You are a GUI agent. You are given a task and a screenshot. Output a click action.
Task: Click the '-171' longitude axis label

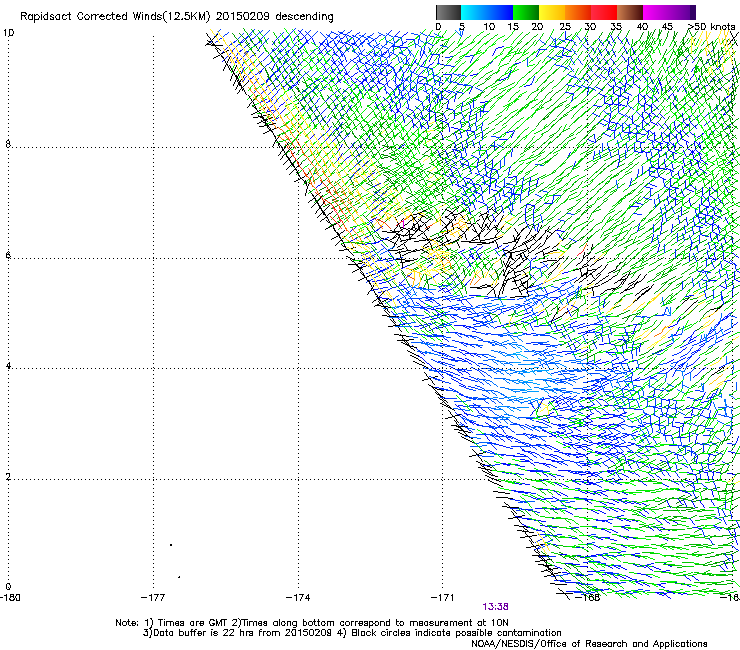443,598
